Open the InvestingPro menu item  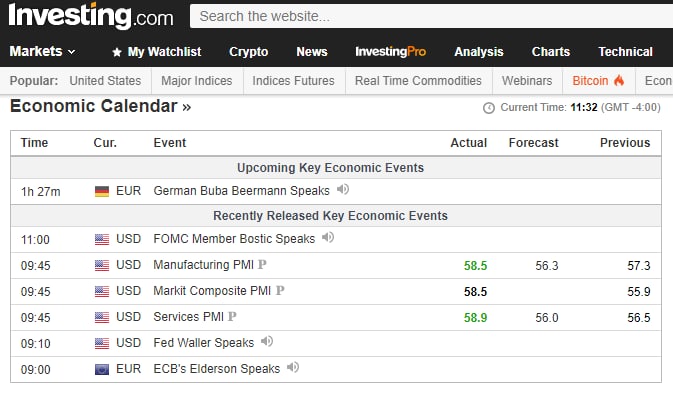tap(391, 52)
